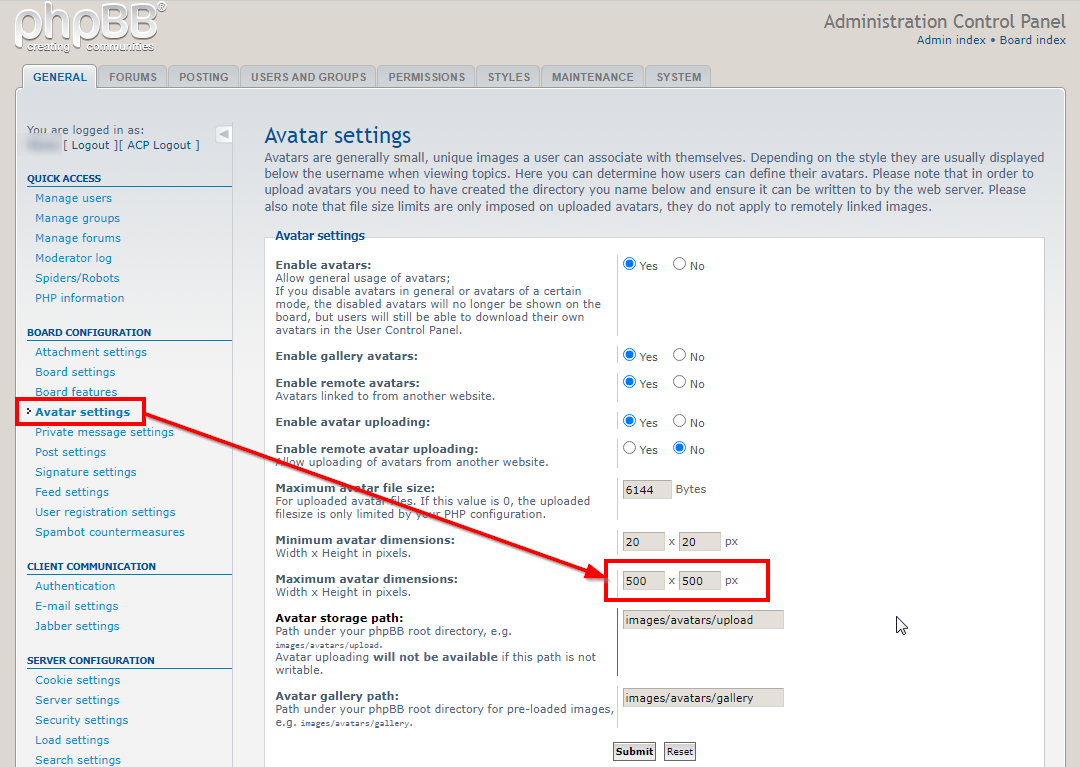Open the General tab

(x=60, y=76)
